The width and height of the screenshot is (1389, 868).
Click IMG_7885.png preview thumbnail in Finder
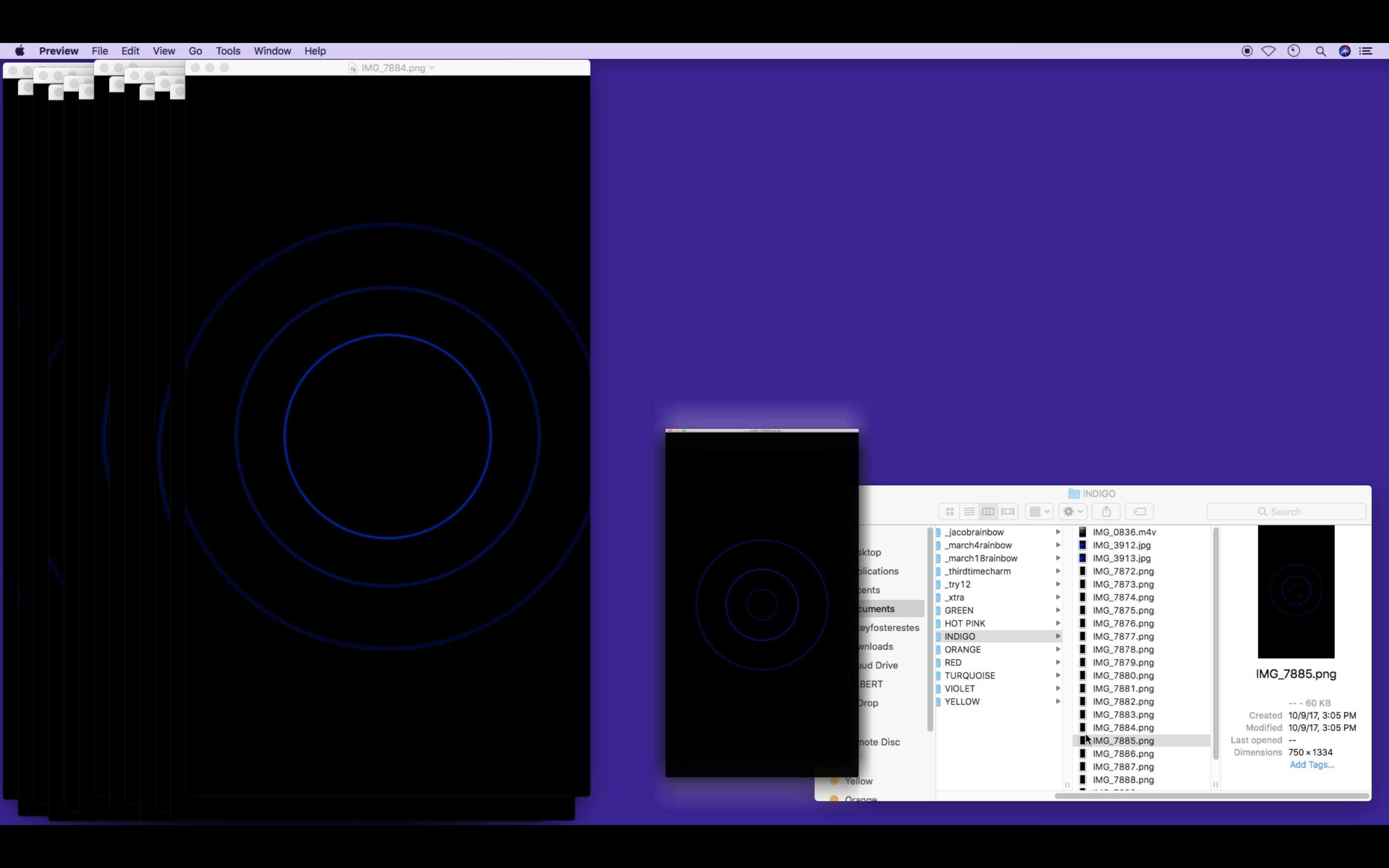pos(1296,591)
